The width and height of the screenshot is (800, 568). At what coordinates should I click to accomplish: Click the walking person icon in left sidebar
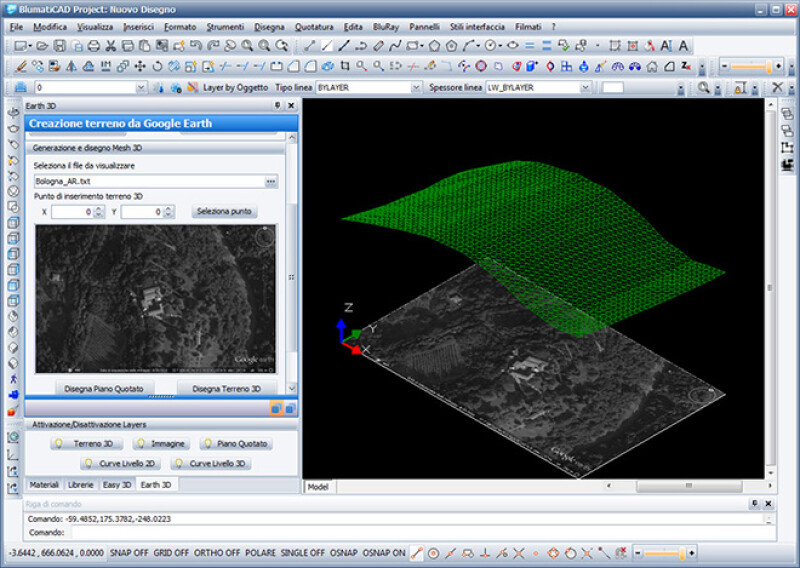click(13, 379)
